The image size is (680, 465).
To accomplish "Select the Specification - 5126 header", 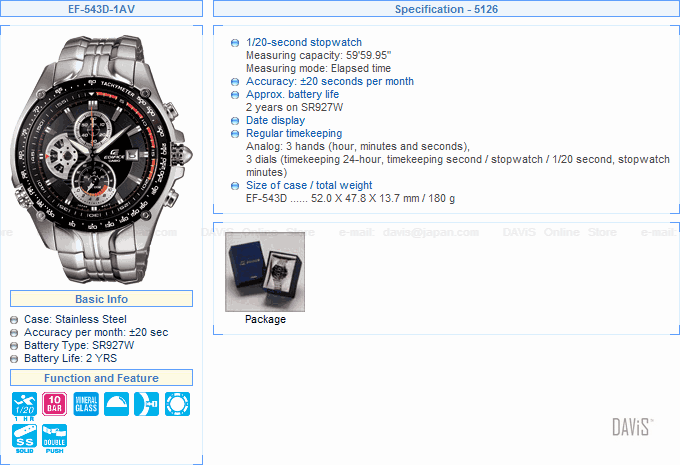I will pyautogui.click(x=446, y=9).
